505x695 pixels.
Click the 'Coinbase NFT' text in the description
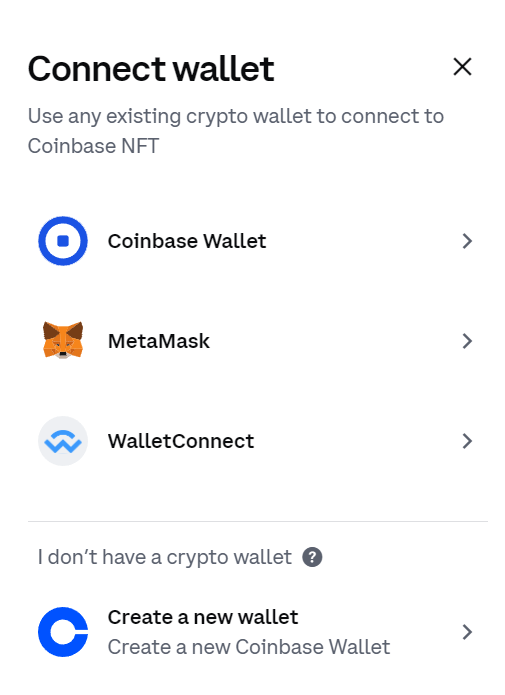click(94, 146)
